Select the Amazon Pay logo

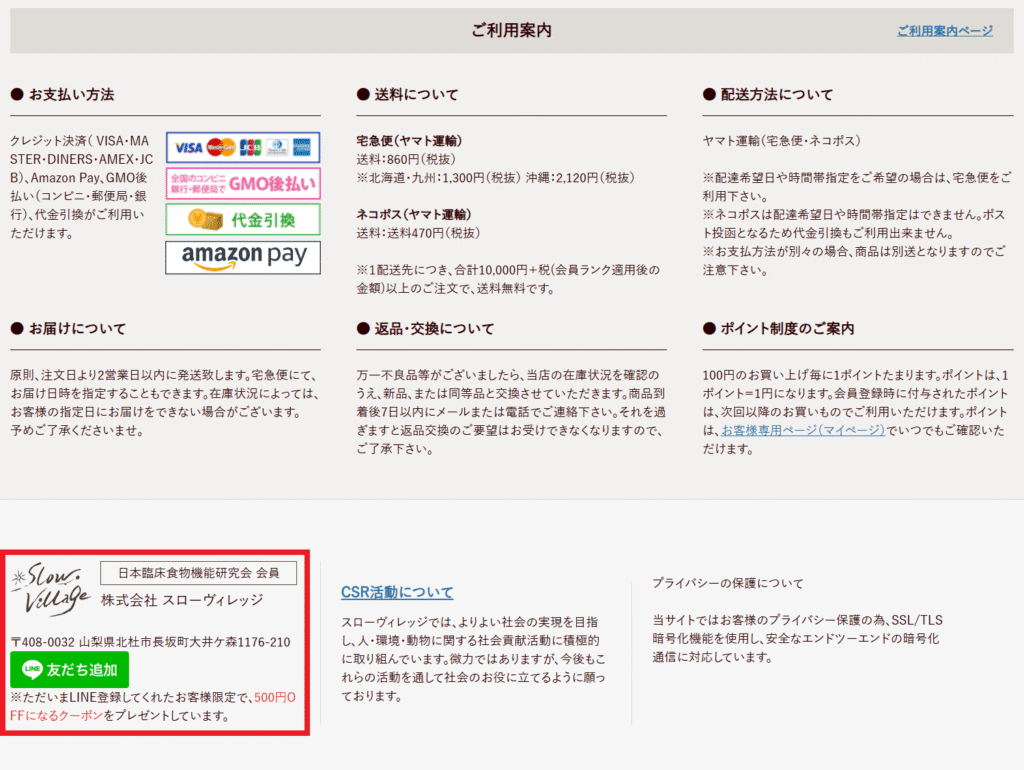[x=242, y=256]
